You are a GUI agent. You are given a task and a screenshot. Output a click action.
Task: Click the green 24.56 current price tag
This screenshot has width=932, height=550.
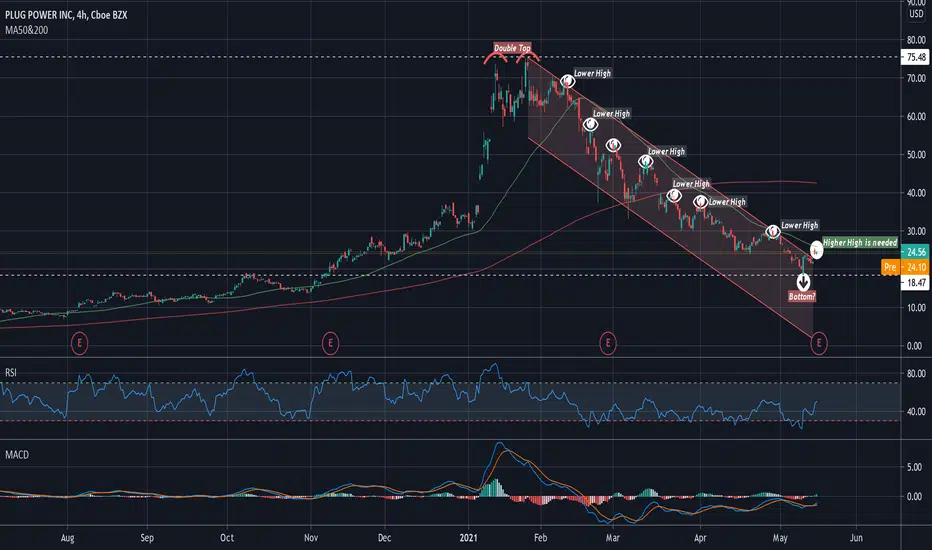(x=915, y=252)
